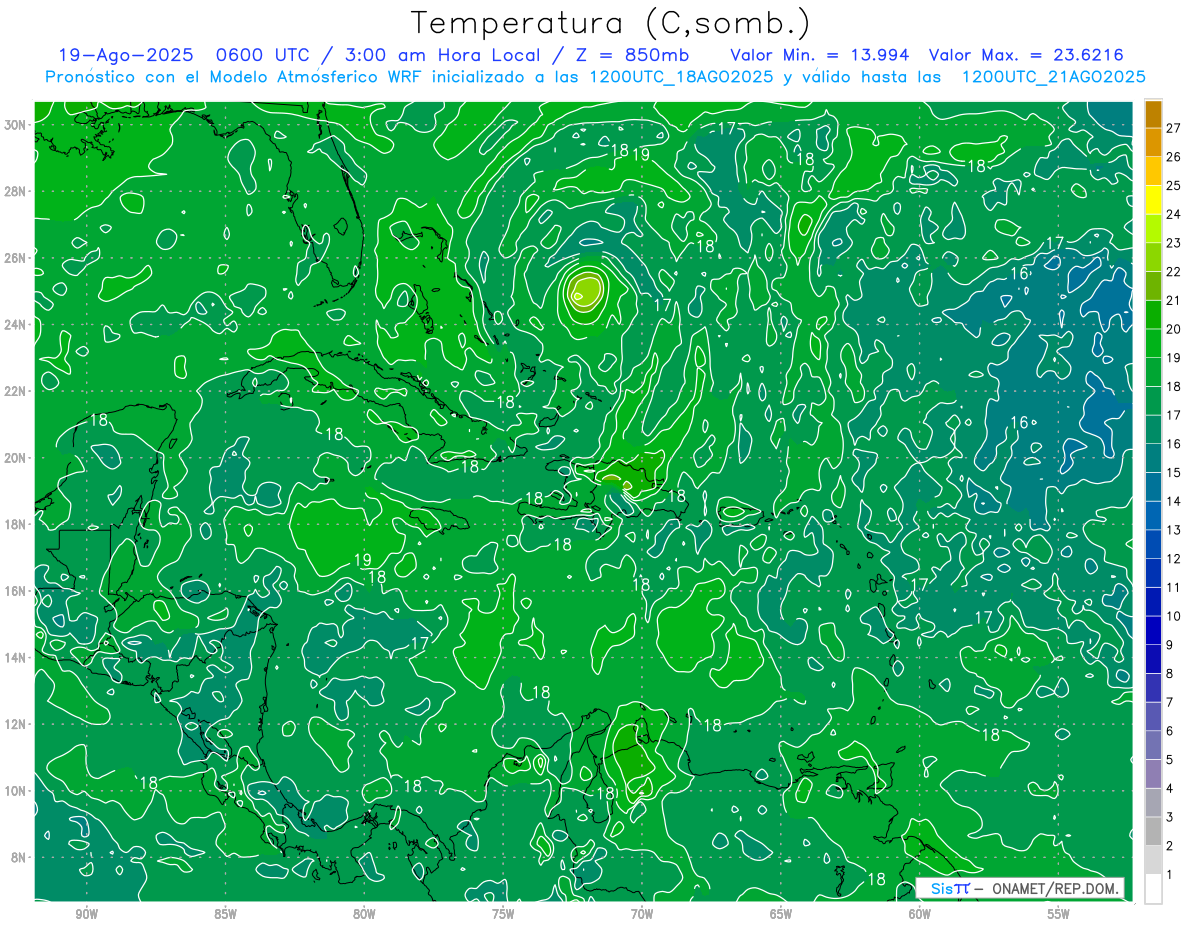Viewport: 1200px width, 927px height.
Task: Click the number 13 on the color legend
Action: [x=1173, y=530]
